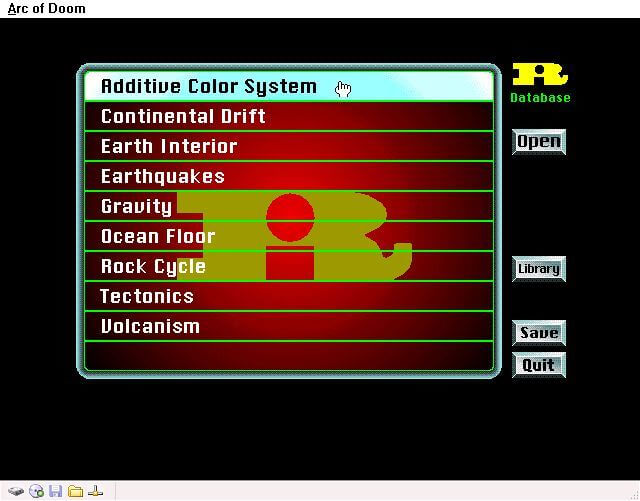Select the Earth Interior entry
The image size is (640, 501).
point(289,146)
